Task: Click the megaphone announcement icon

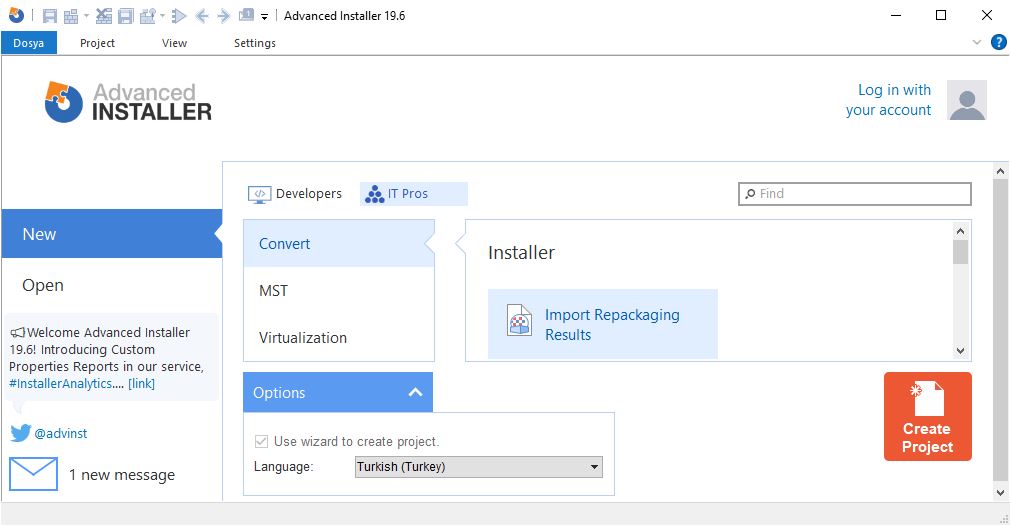Action: point(17,333)
